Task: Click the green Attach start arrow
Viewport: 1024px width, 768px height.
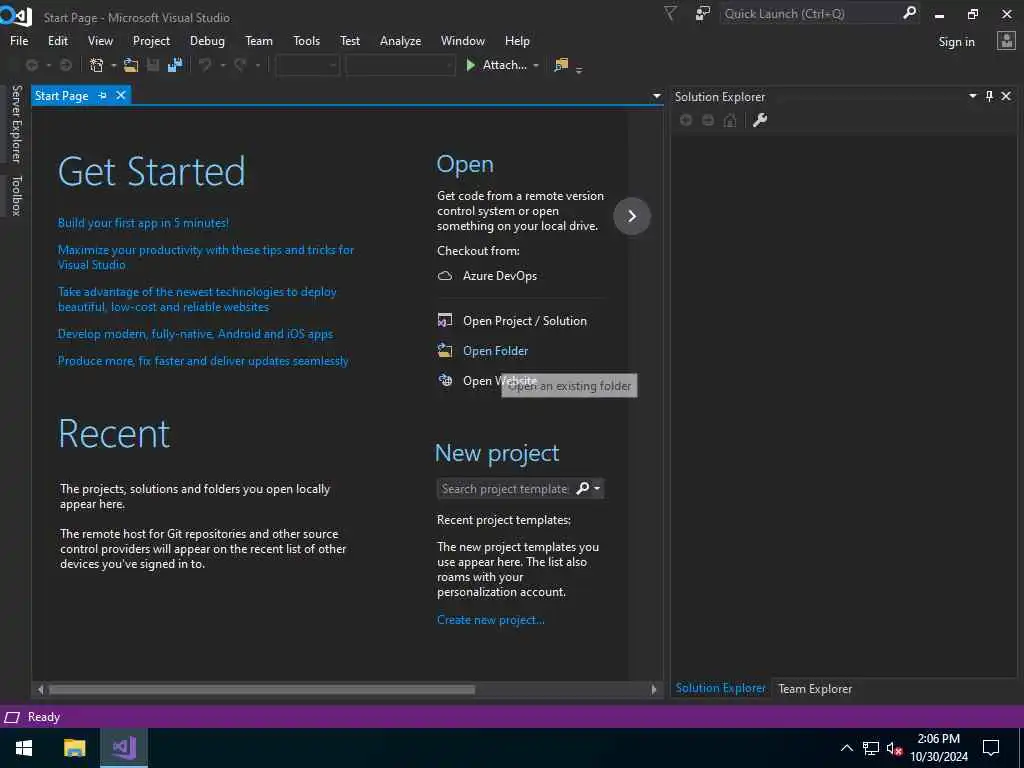Action: (x=470, y=65)
